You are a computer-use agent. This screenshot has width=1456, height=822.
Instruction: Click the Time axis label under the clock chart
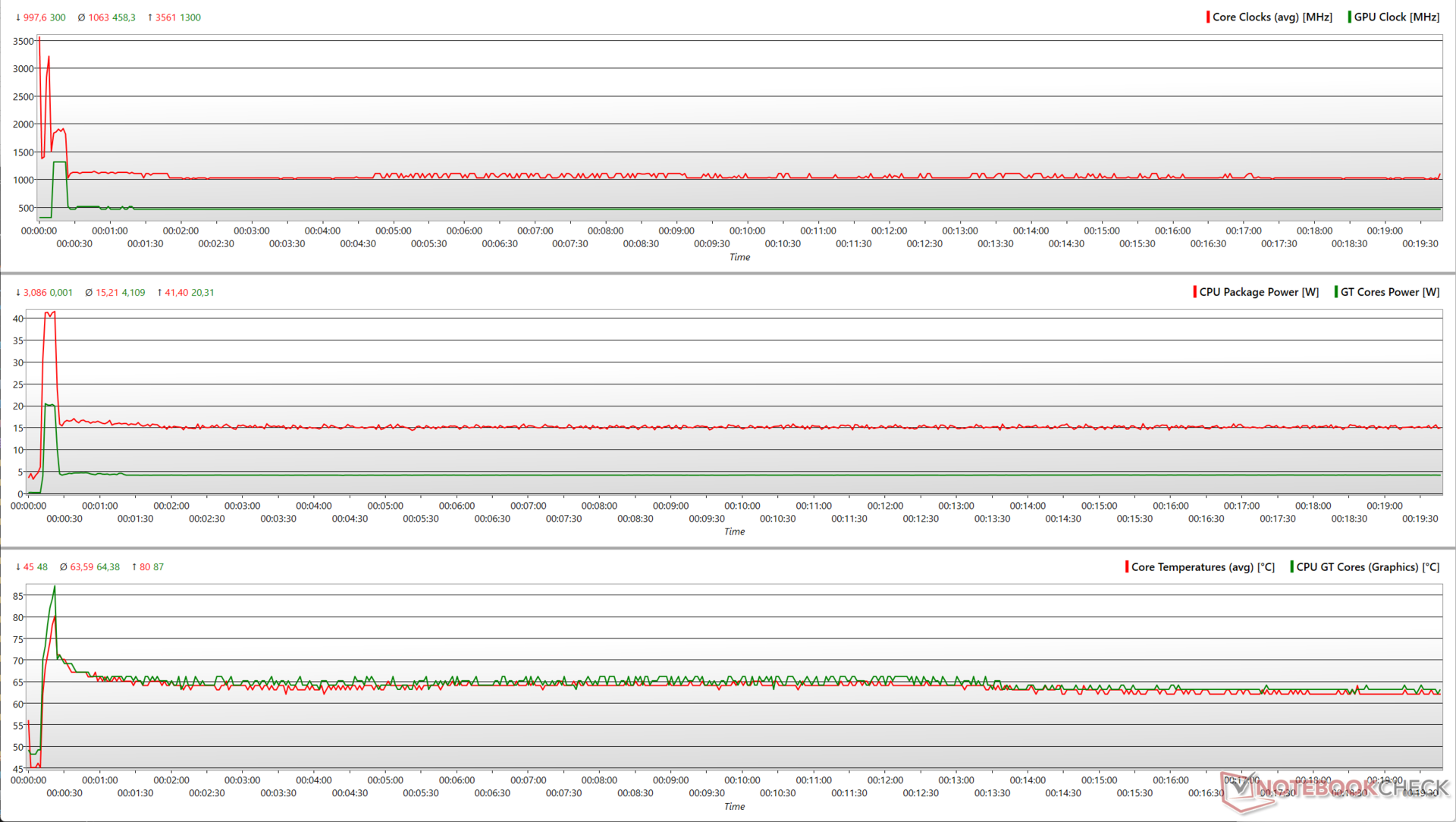739,257
